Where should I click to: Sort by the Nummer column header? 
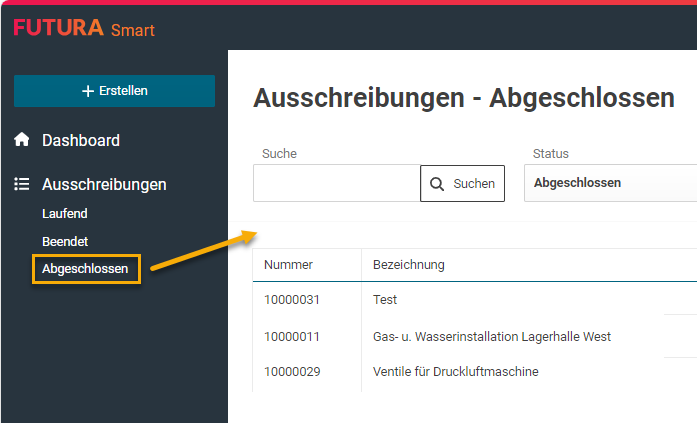[289, 265]
